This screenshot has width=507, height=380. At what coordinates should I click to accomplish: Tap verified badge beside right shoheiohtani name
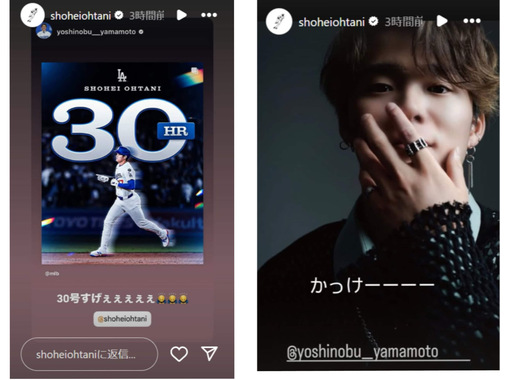374,21
